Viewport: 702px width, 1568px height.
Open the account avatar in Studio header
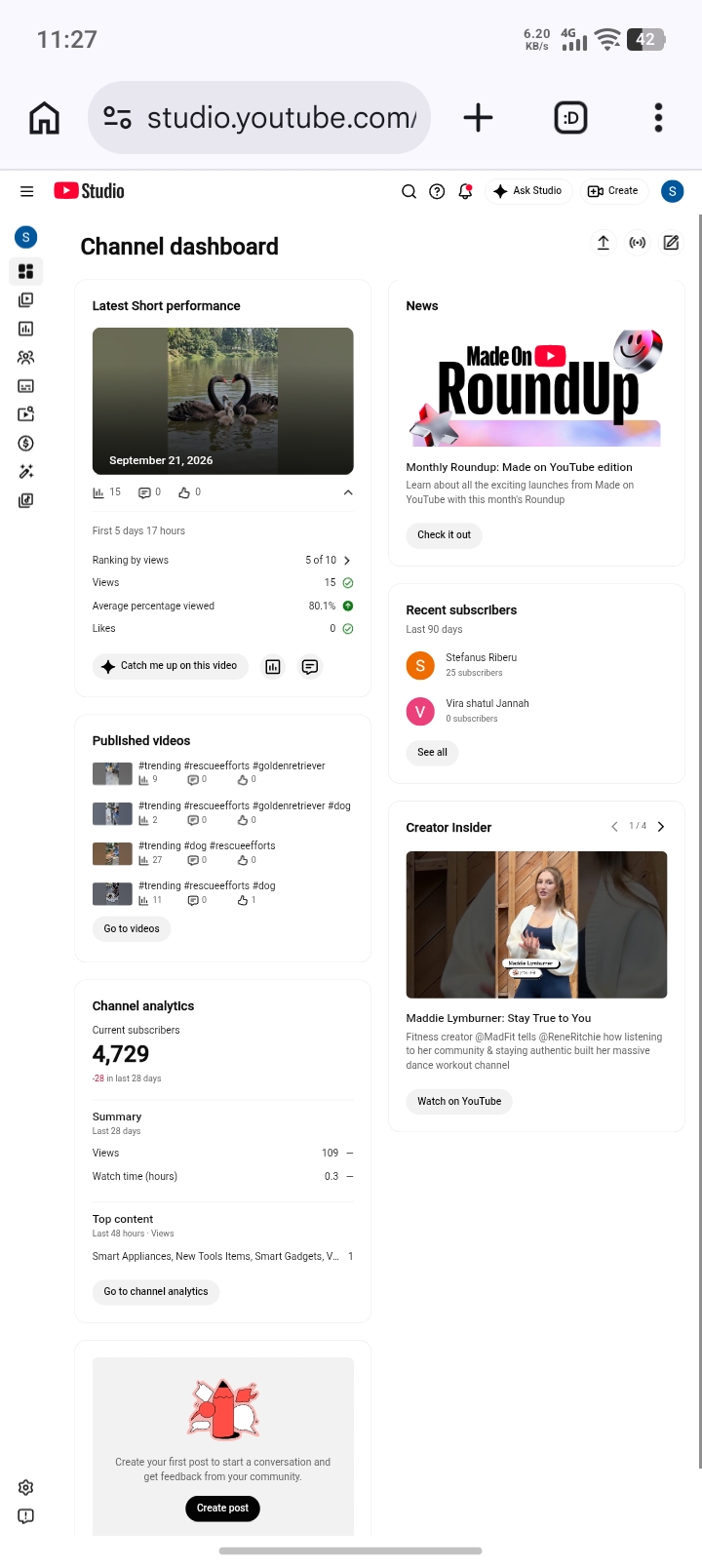[x=672, y=191]
